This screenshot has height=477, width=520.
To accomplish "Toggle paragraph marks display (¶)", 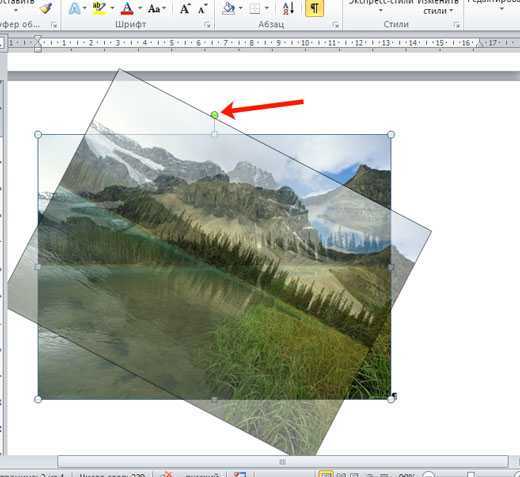I will pos(314,8).
